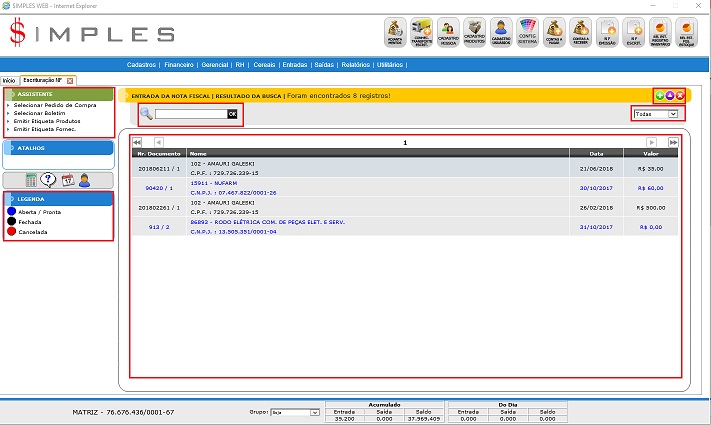Viewport: 711px width, 425px height.
Task: Open the Todas status filter dropdown
Action: (655, 114)
